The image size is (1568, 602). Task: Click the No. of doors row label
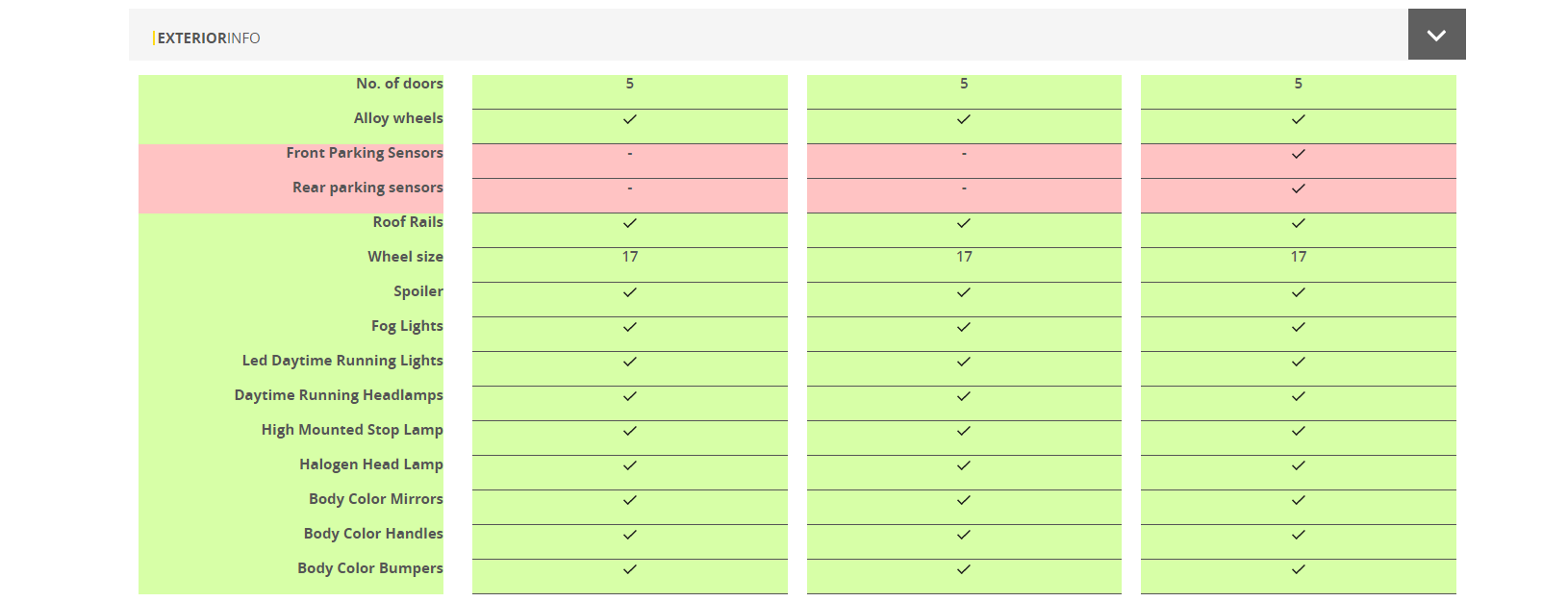399,84
